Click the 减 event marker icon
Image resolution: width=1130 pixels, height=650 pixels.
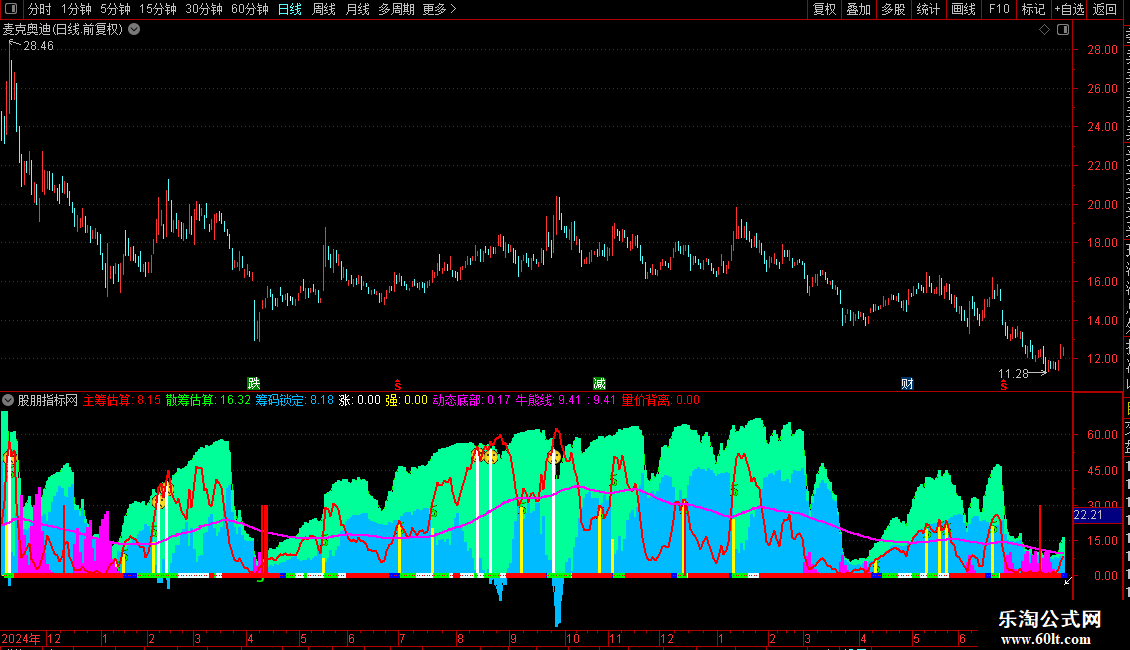coord(600,383)
